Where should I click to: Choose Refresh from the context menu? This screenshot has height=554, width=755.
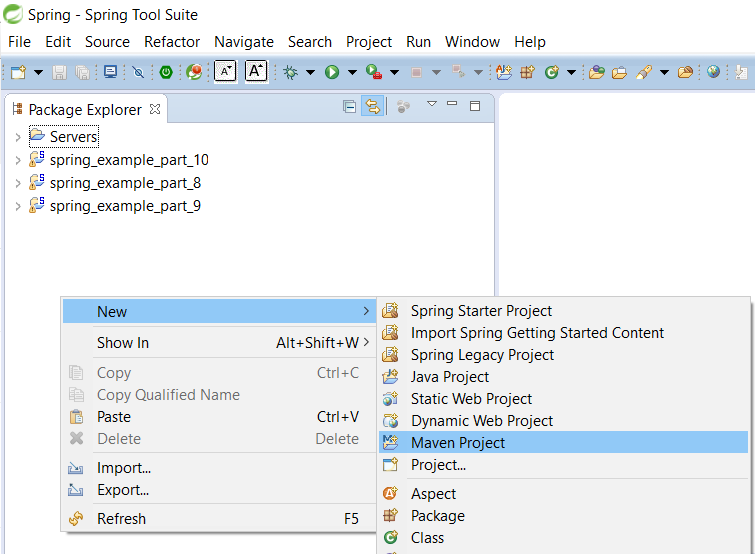(219, 519)
